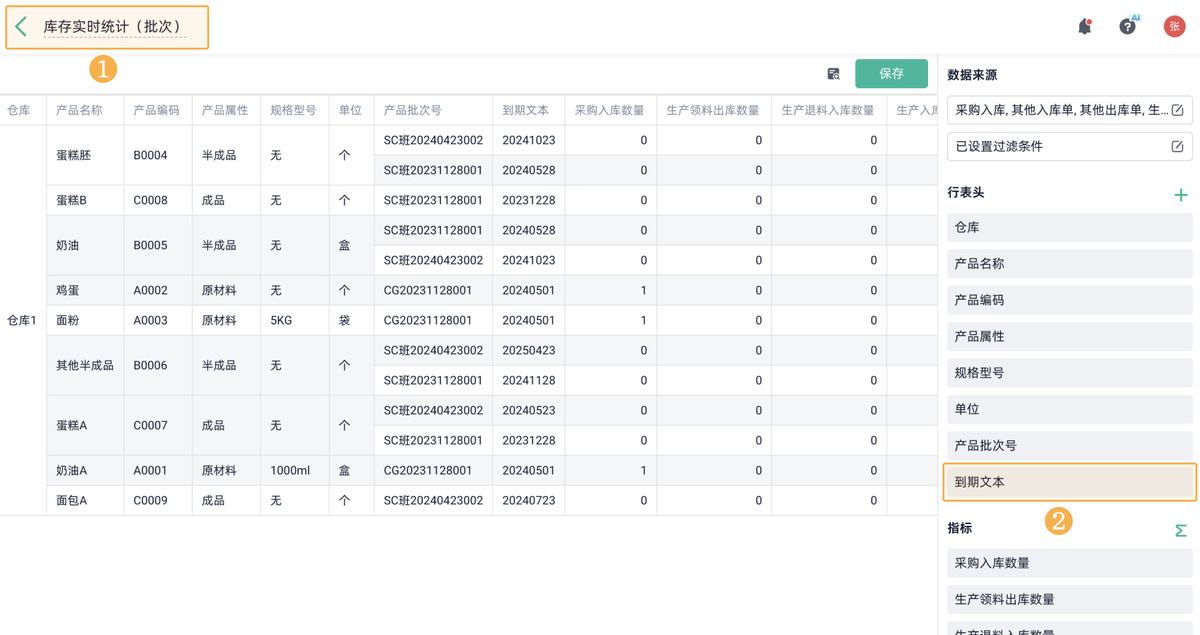This screenshot has width=1200, height=635.
Task: Click the data preview icon beside Save
Action: pos(833,74)
